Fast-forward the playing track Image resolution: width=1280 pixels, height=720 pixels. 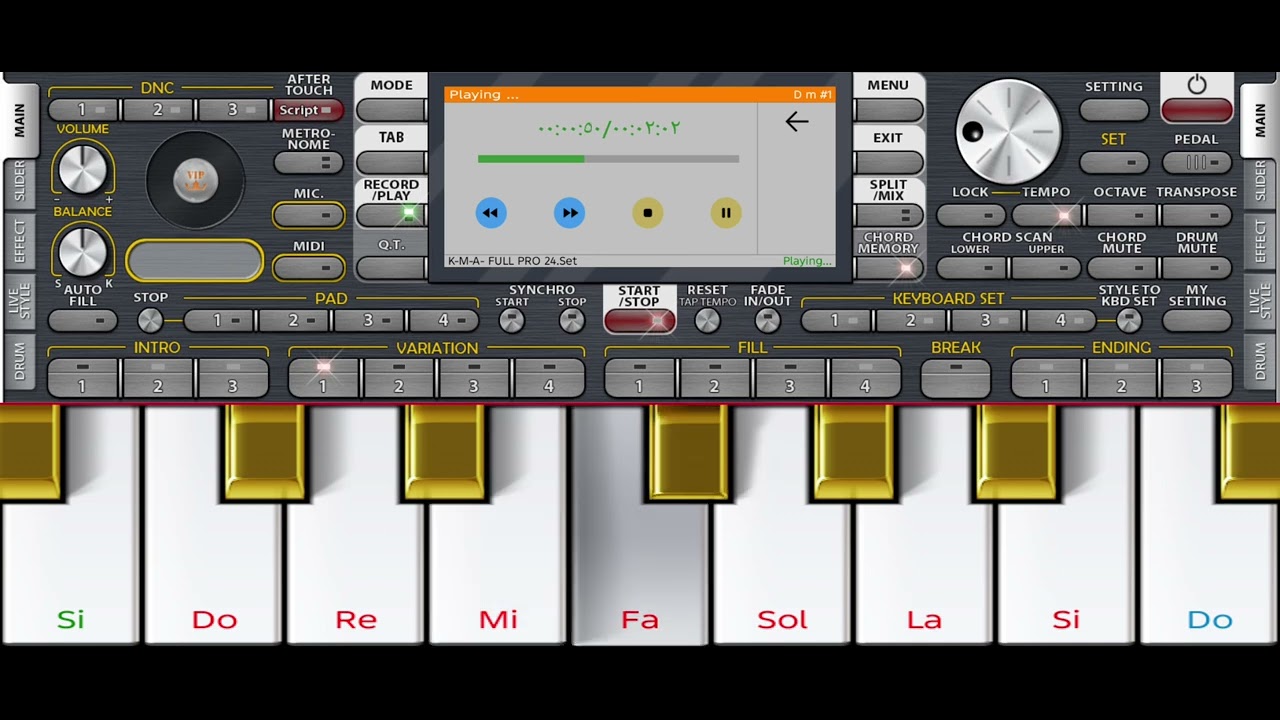(x=569, y=212)
